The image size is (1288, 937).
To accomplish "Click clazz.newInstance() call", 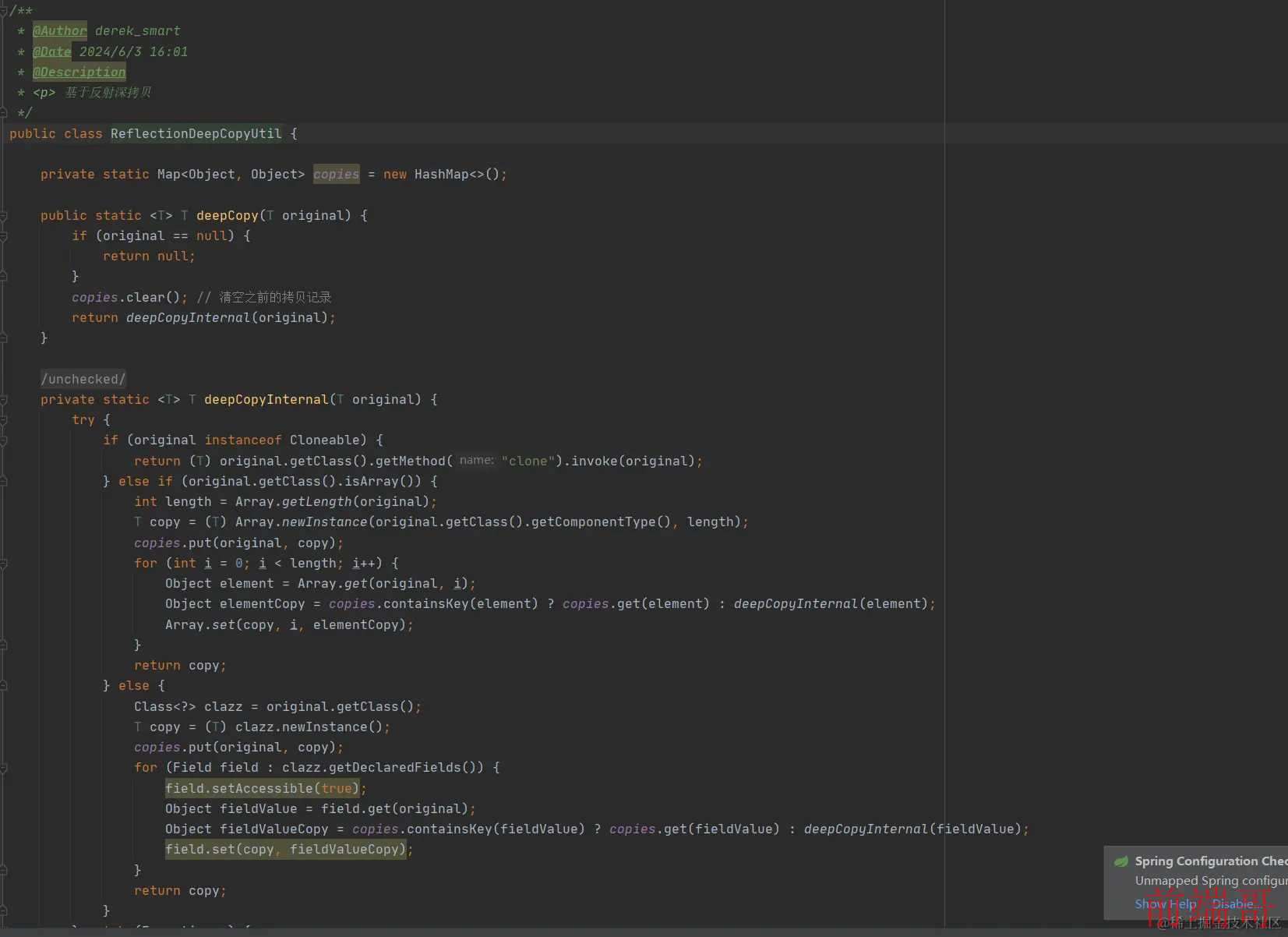I will (x=309, y=727).
